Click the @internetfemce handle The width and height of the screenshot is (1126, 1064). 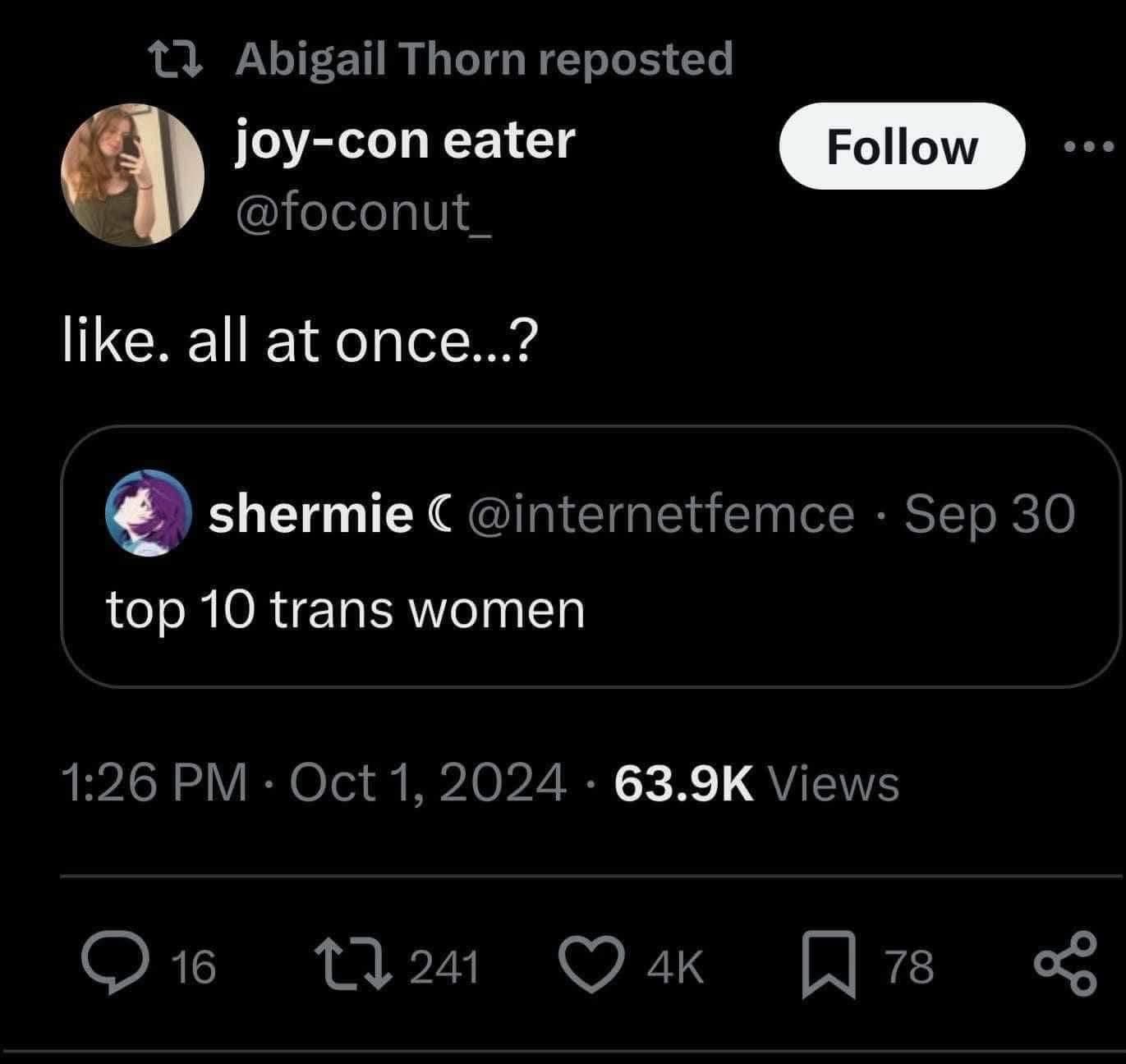pyautogui.click(x=660, y=515)
